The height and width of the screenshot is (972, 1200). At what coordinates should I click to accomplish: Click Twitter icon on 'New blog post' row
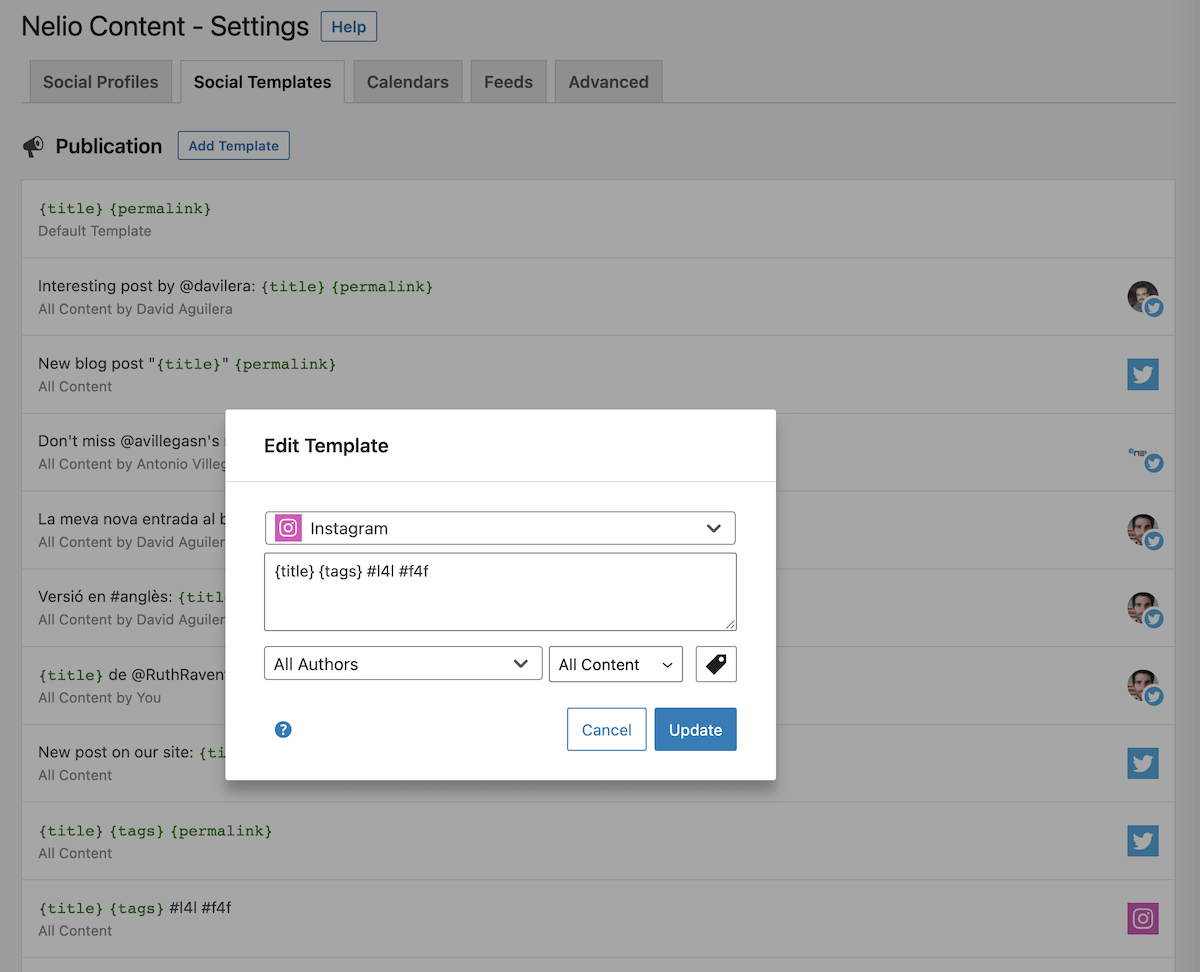point(1143,374)
